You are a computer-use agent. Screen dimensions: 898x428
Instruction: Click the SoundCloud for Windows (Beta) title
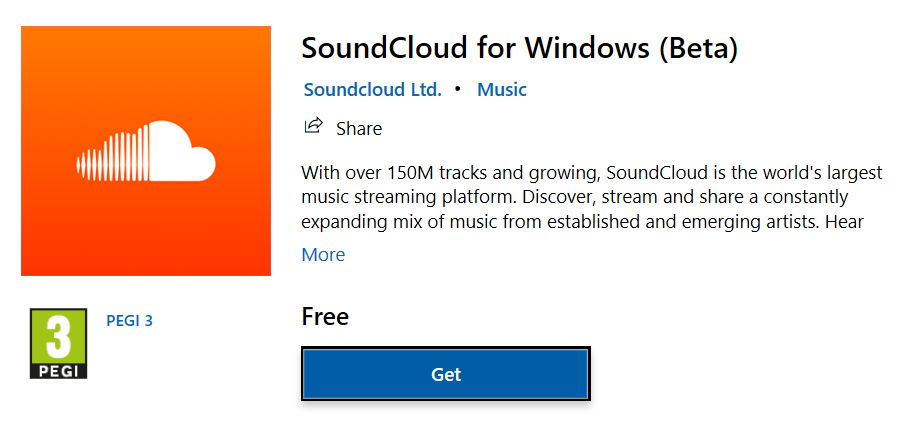[519, 47]
